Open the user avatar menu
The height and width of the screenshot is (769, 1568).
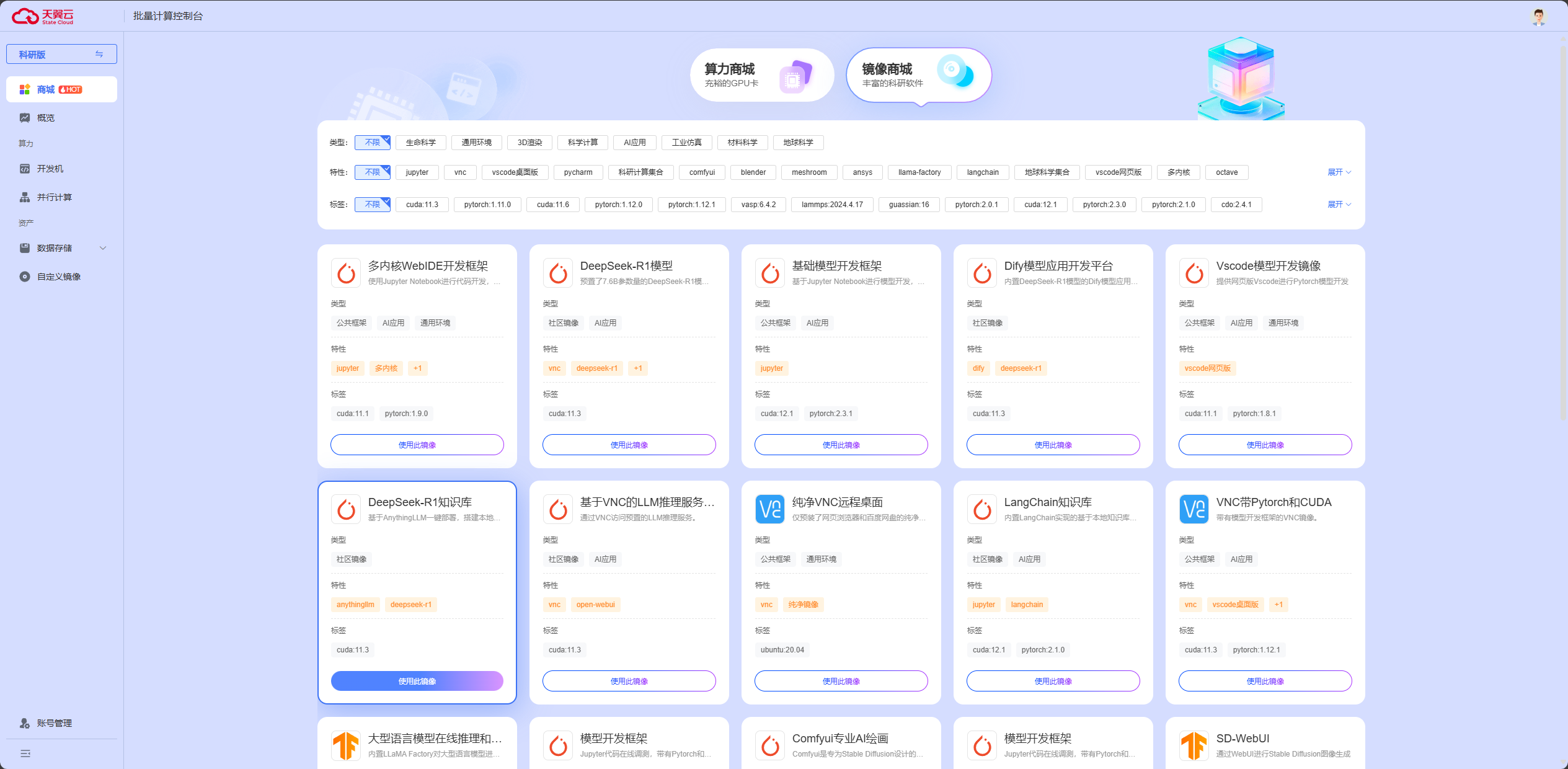(1538, 17)
